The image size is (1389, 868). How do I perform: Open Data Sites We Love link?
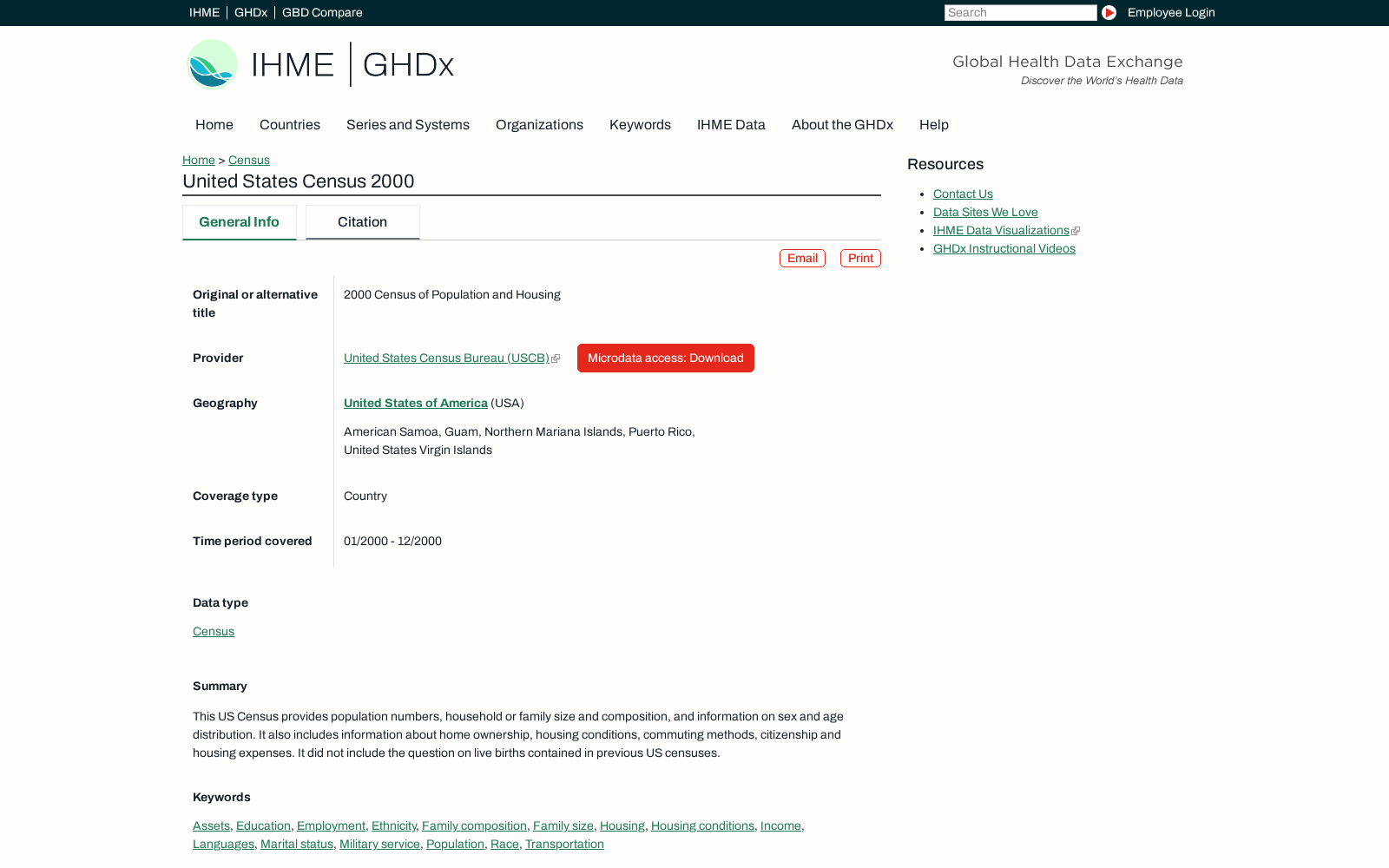click(985, 212)
